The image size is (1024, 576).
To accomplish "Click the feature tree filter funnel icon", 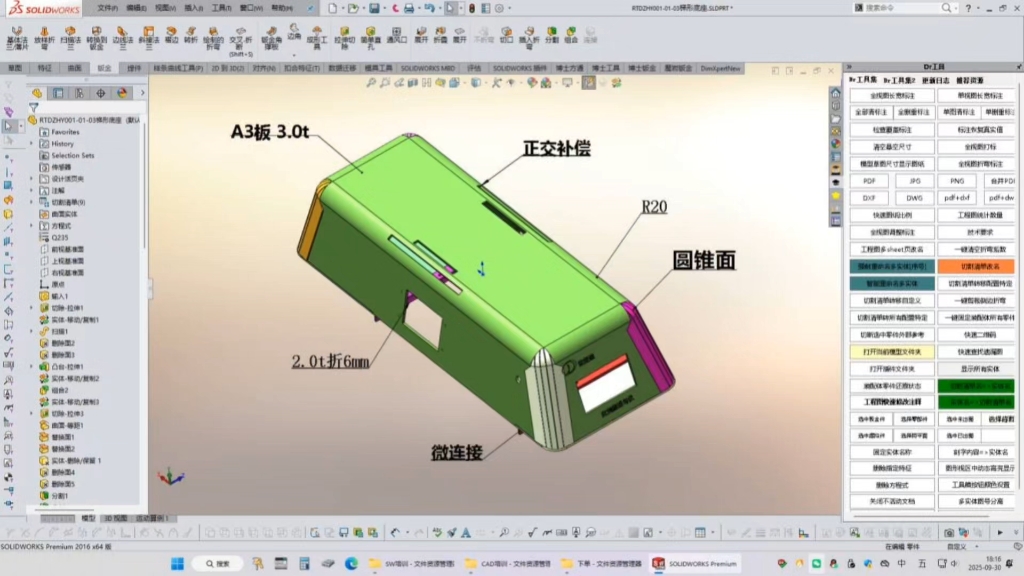I will point(33,108).
